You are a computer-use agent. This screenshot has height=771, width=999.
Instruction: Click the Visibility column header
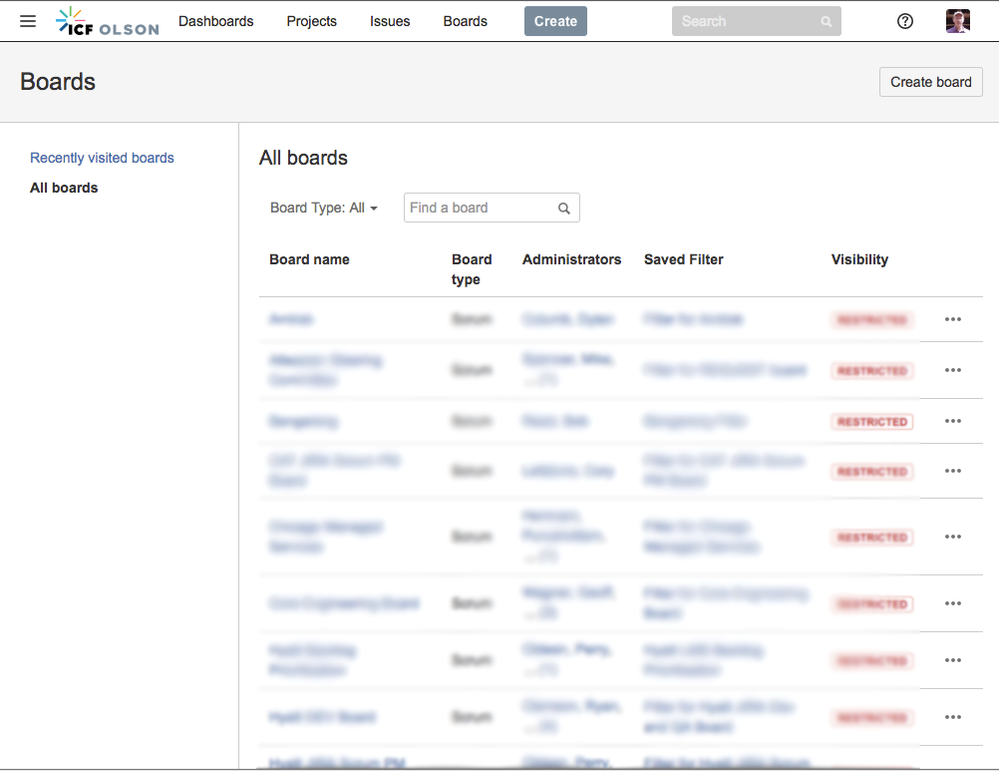(859, 259)
